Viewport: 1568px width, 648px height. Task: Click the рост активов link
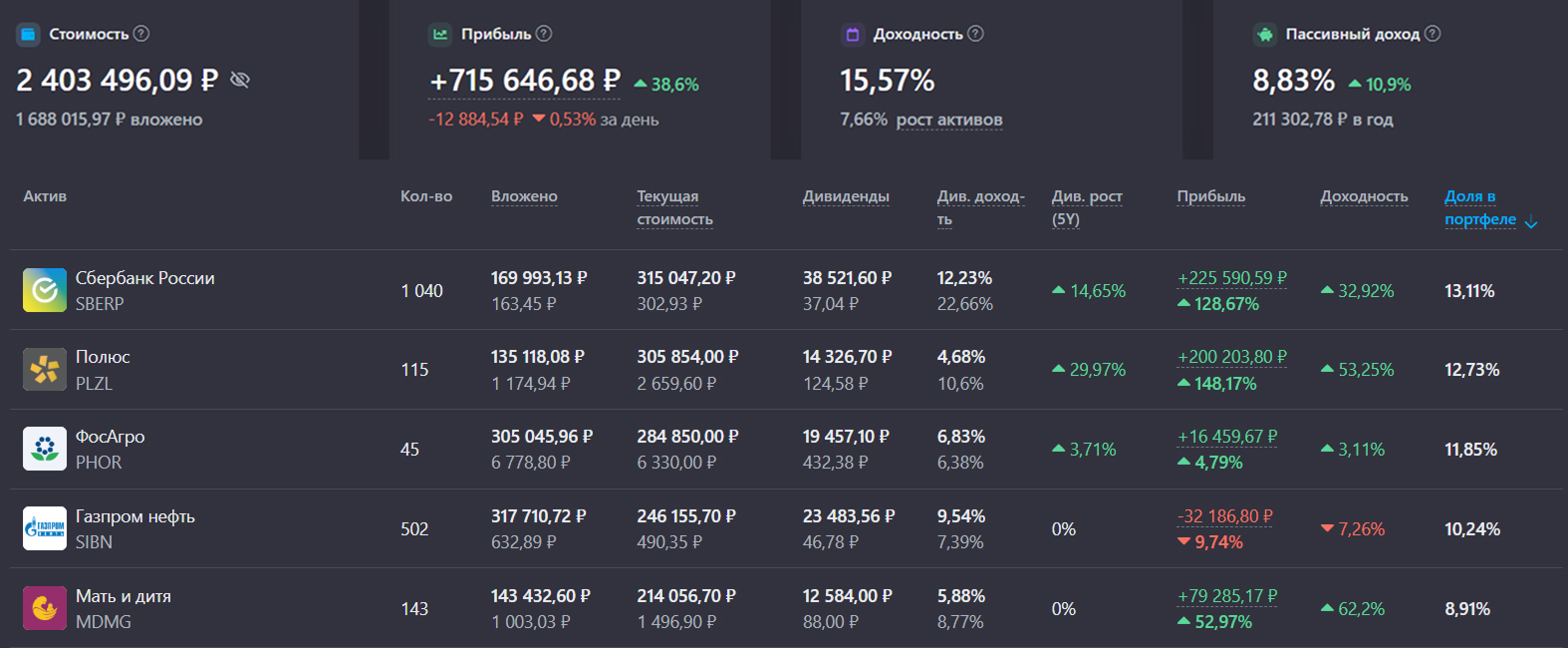(949, 120)
